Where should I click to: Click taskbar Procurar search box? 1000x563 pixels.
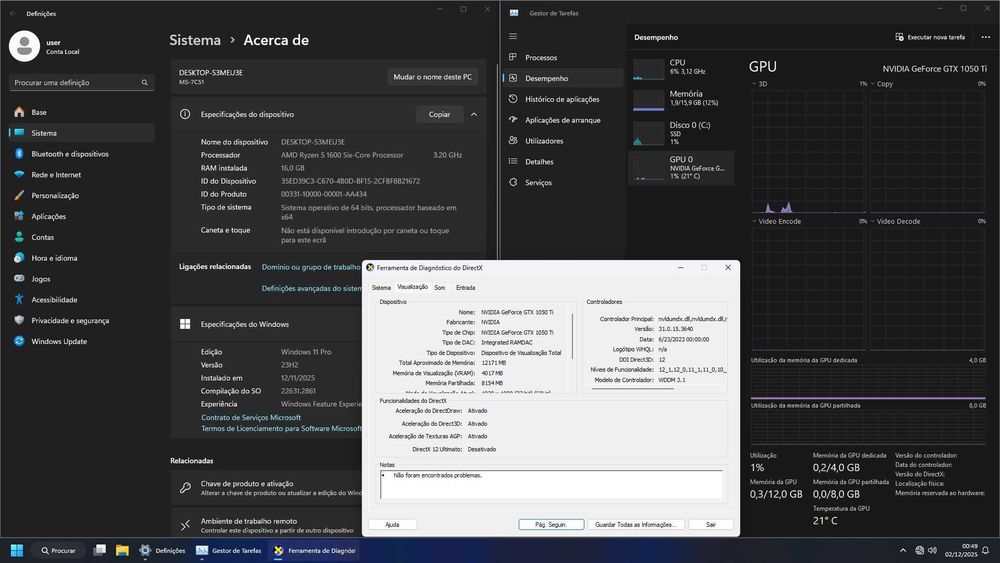(x=58, y=550)
